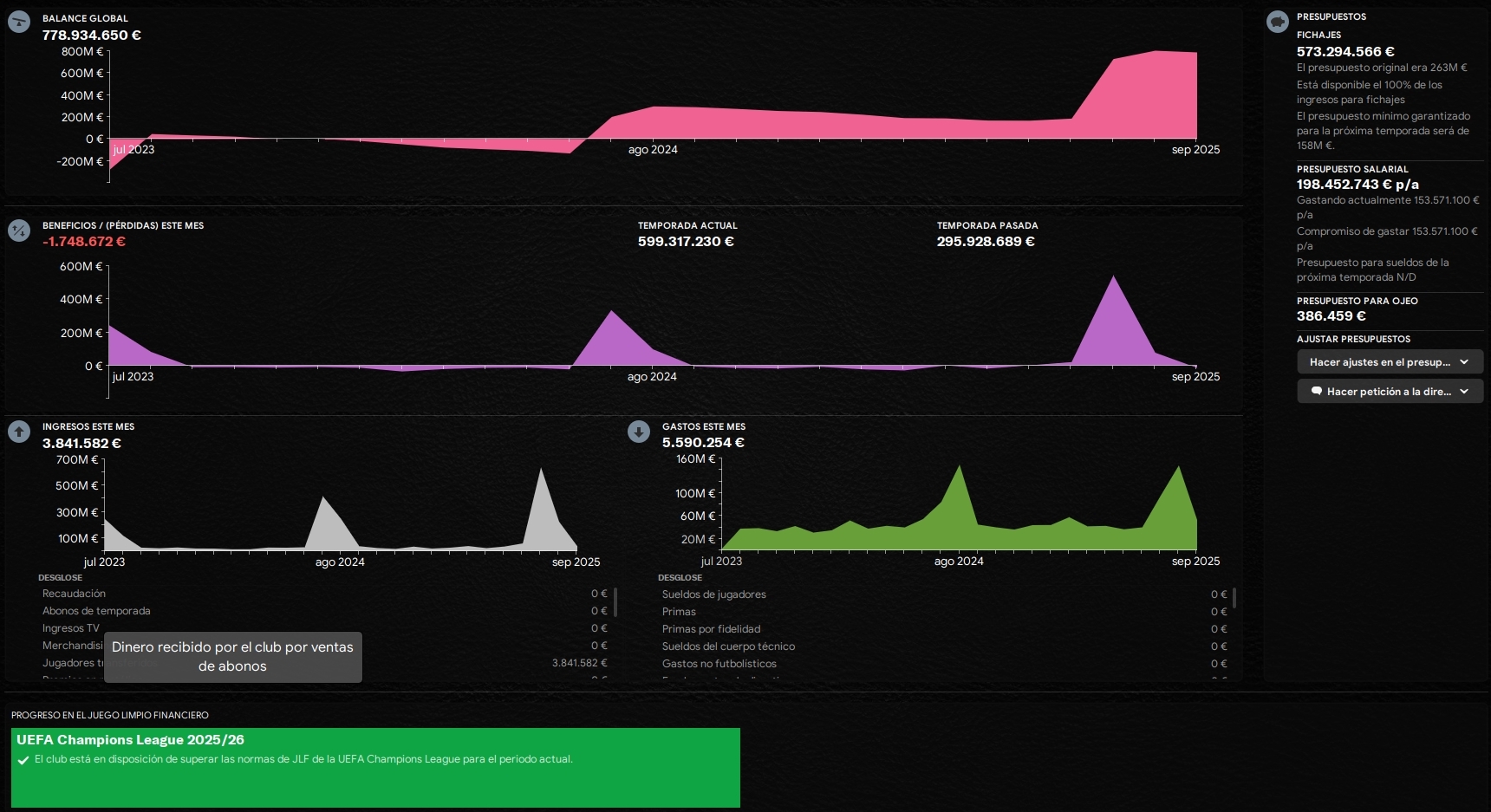Image resolution: width=1491 pixels, height=812 pixels.
Task: Select the Recaudación income row
Action: tap(325, 594)
